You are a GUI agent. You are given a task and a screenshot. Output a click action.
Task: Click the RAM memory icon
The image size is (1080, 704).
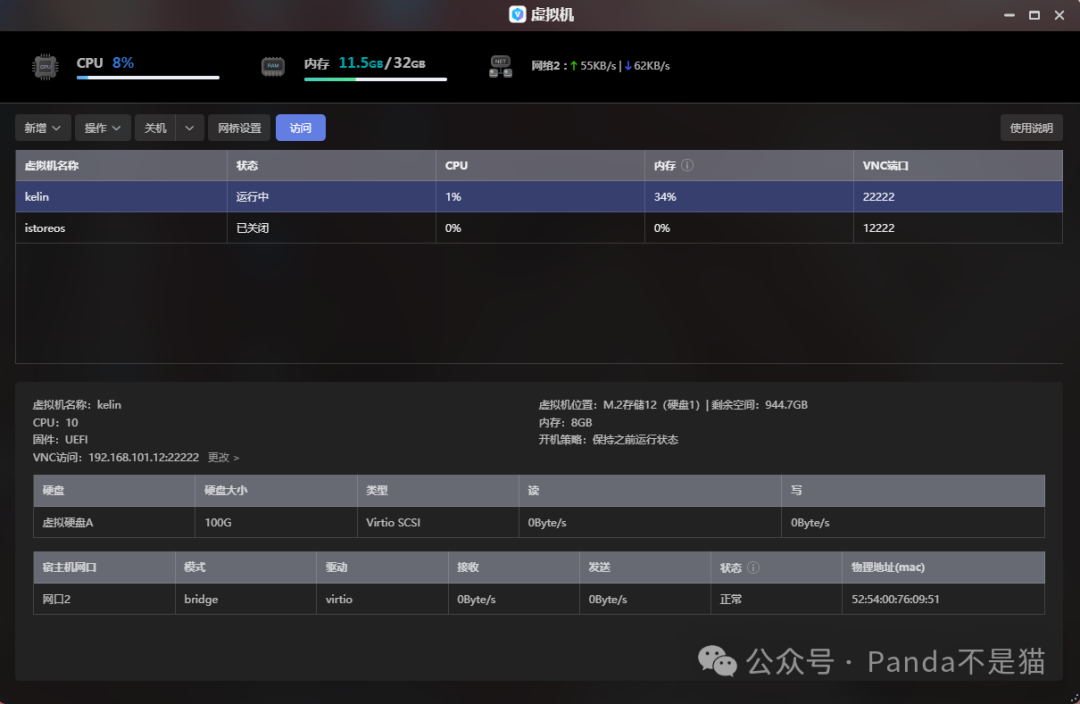273,67
